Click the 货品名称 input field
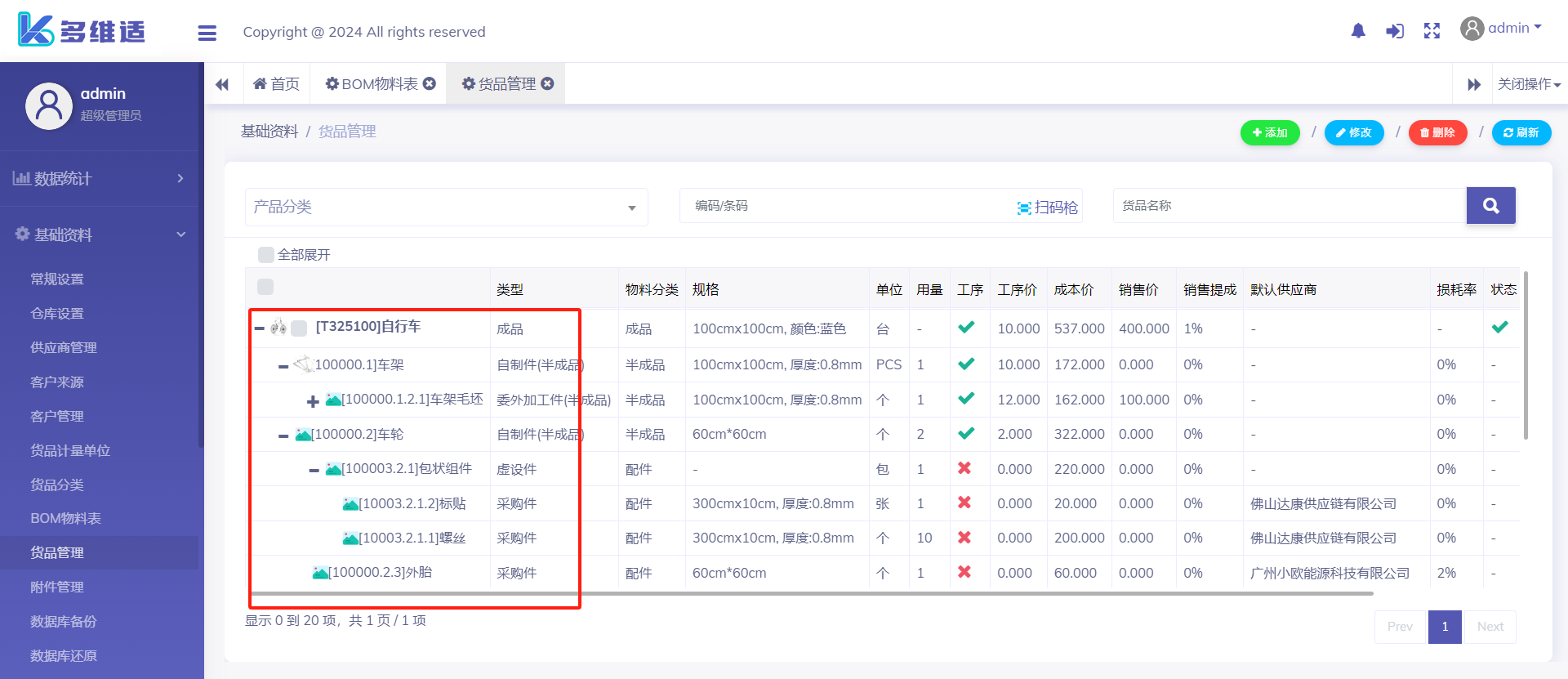 (x=1289, y=206)
